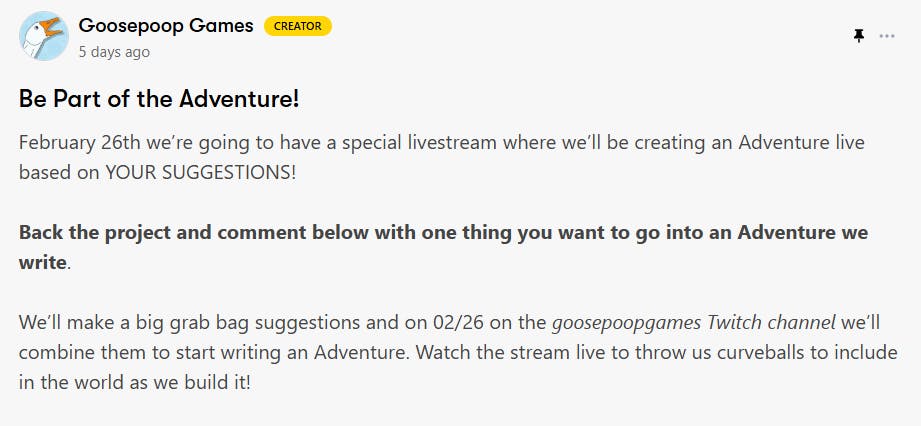Click the yellow CREATOR badge
Screen dimensions: 921x426
click(298, 27)
